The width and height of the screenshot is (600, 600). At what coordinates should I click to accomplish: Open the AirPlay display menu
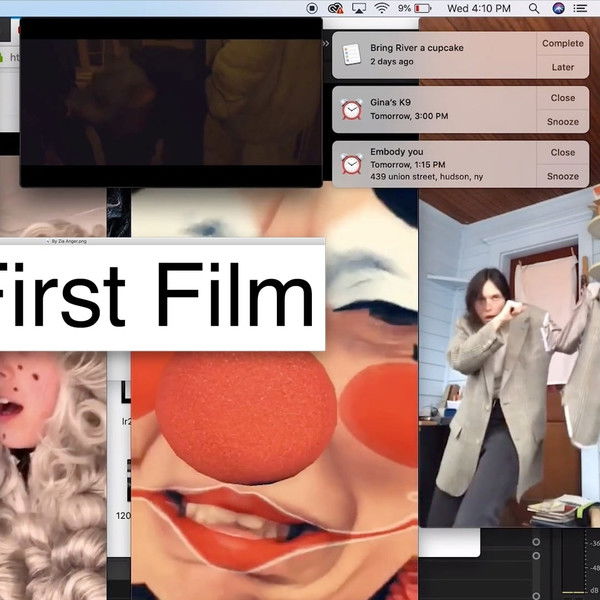pos(358,8)
